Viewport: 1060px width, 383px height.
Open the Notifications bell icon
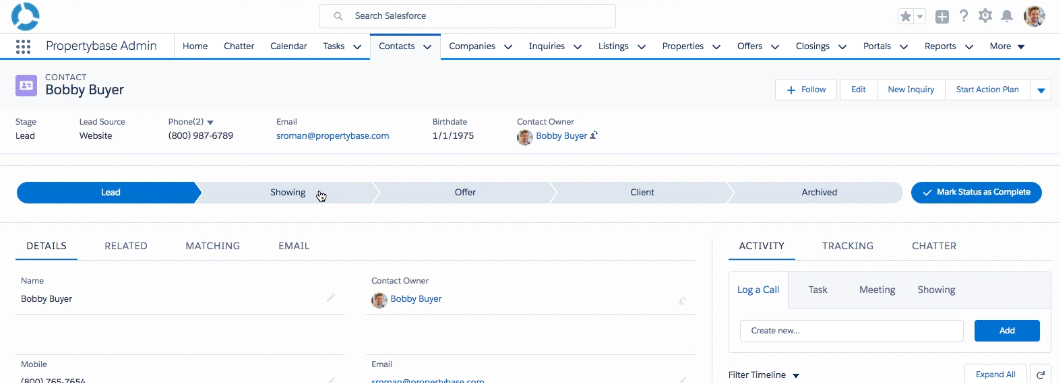tap(1007, 16)
